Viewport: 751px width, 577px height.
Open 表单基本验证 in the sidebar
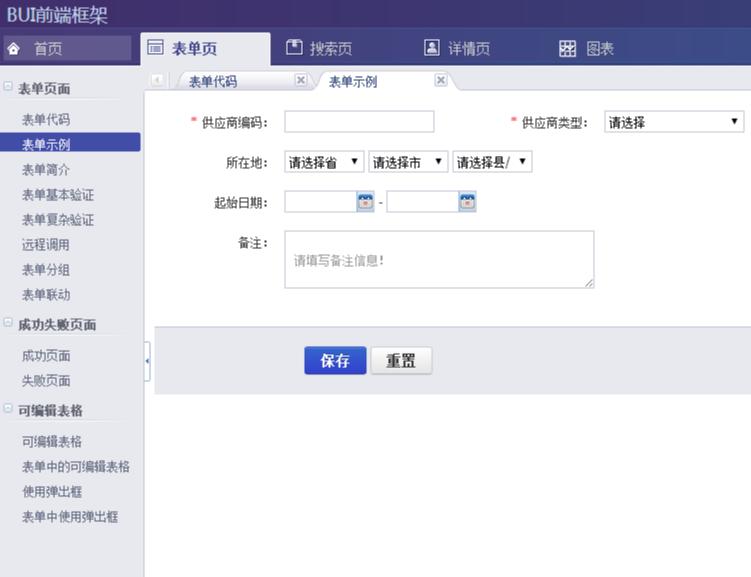(x=58, y=195)
